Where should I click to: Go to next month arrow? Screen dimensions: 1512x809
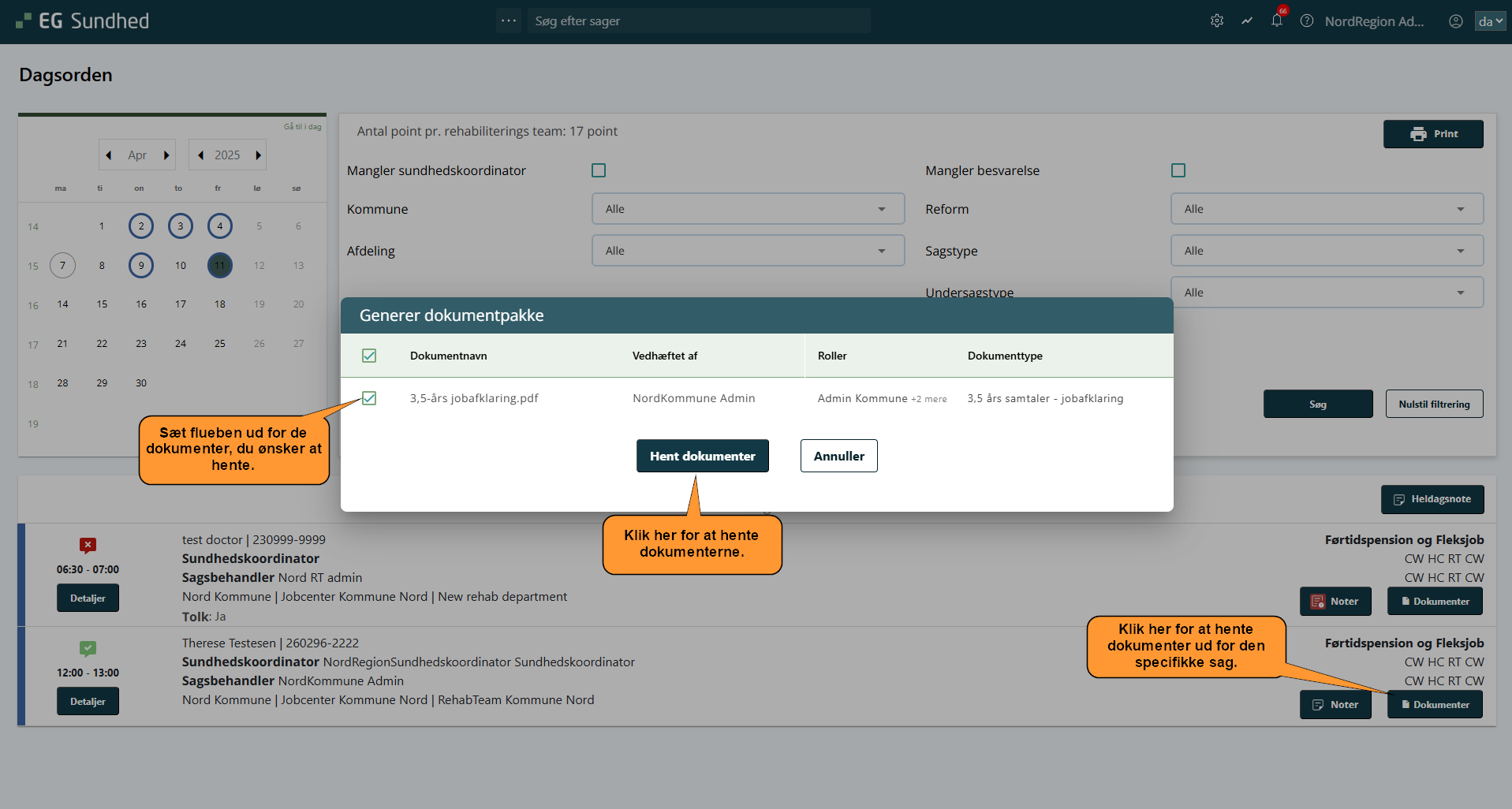[x=166, y=155]
